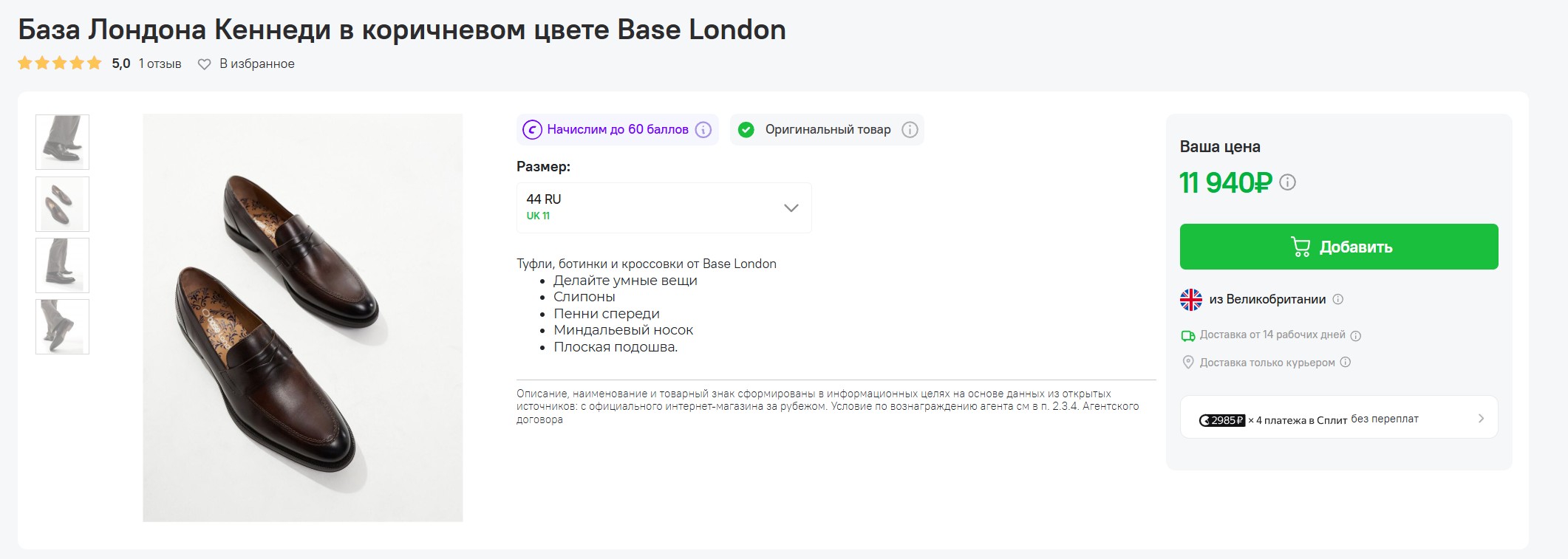Click bullet item Пенни спереди
The height and width of the screenshot is (559, 1568).
606,314
